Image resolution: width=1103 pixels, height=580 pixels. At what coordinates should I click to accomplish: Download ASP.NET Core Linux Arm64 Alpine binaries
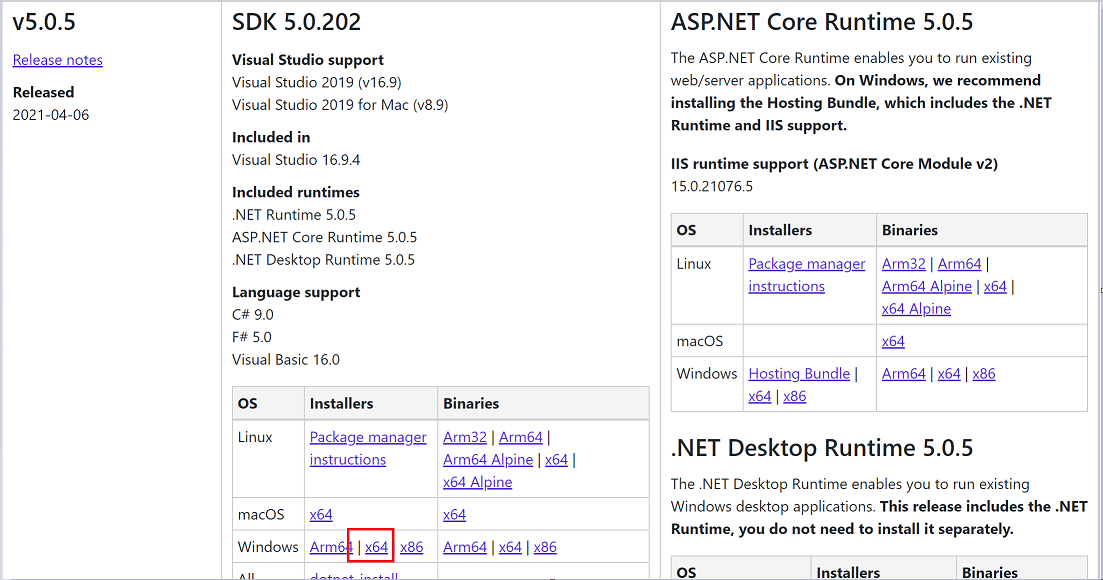pos(927,286)
